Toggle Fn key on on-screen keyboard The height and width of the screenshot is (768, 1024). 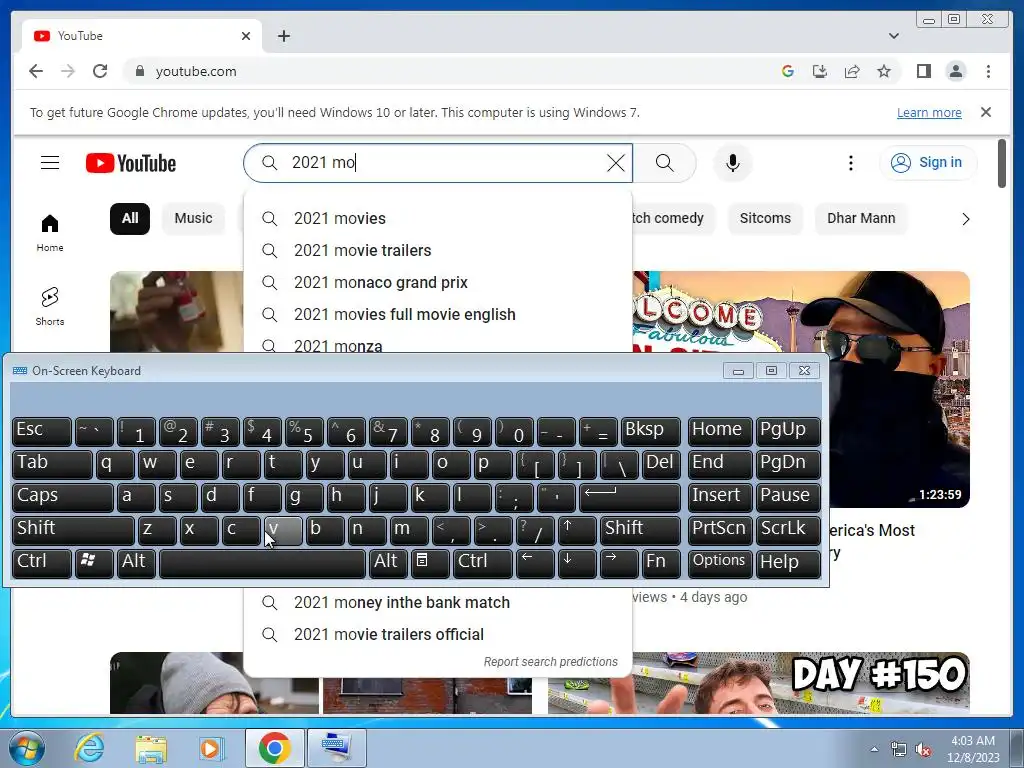tap(661, 562)
